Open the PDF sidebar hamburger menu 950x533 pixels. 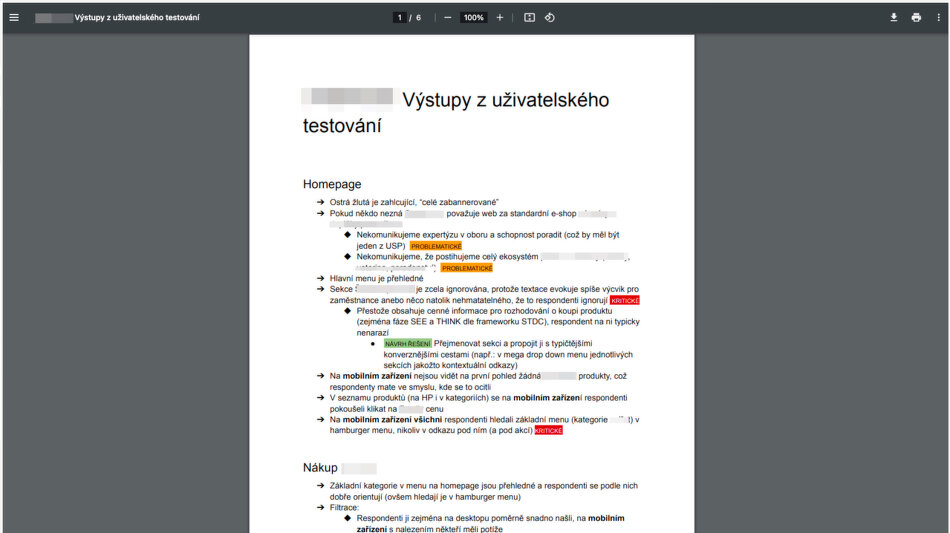[x=14, y=18]
